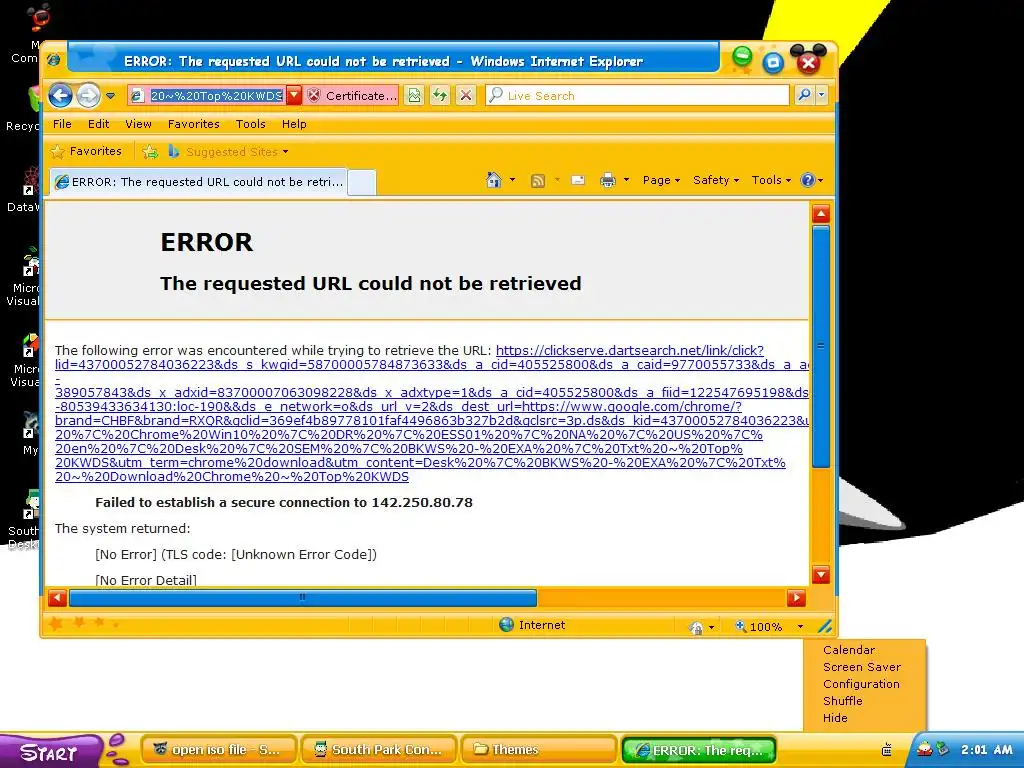Open the Safety command menu
Viewport: 1024px width, 768px height.
(716, 180)
